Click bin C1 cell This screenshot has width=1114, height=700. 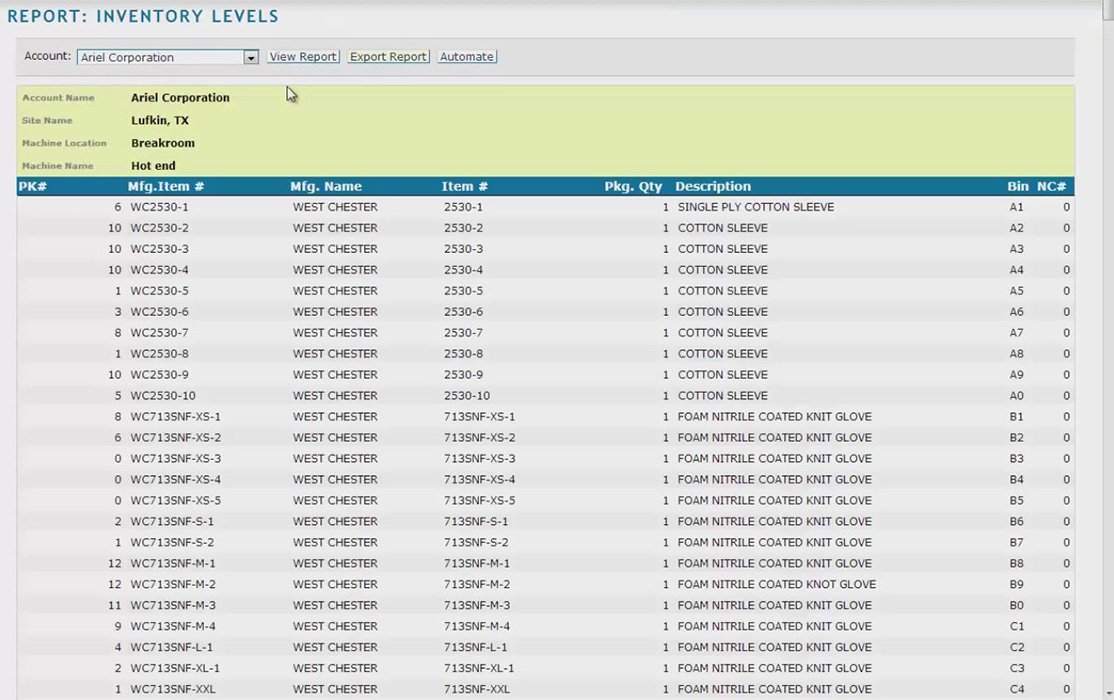(1017, 626)
